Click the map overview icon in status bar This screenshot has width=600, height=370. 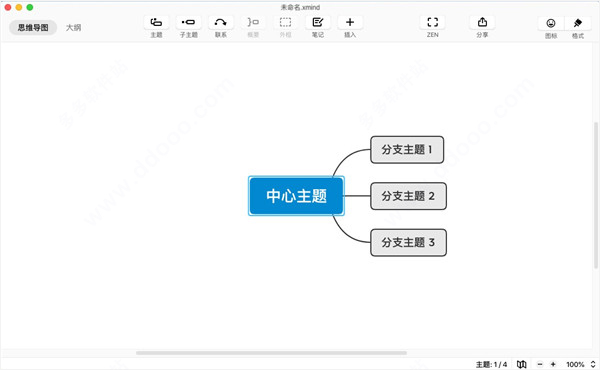point(522,364)
